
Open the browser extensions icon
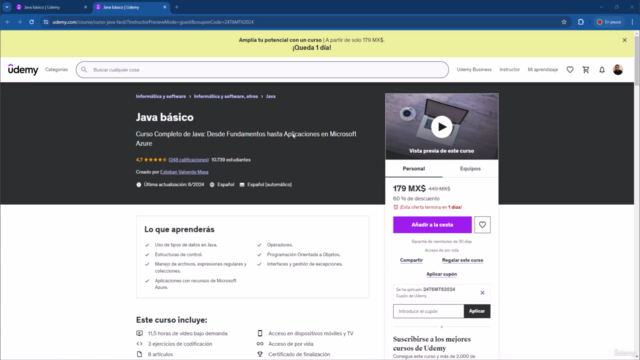tap(581, 22)
